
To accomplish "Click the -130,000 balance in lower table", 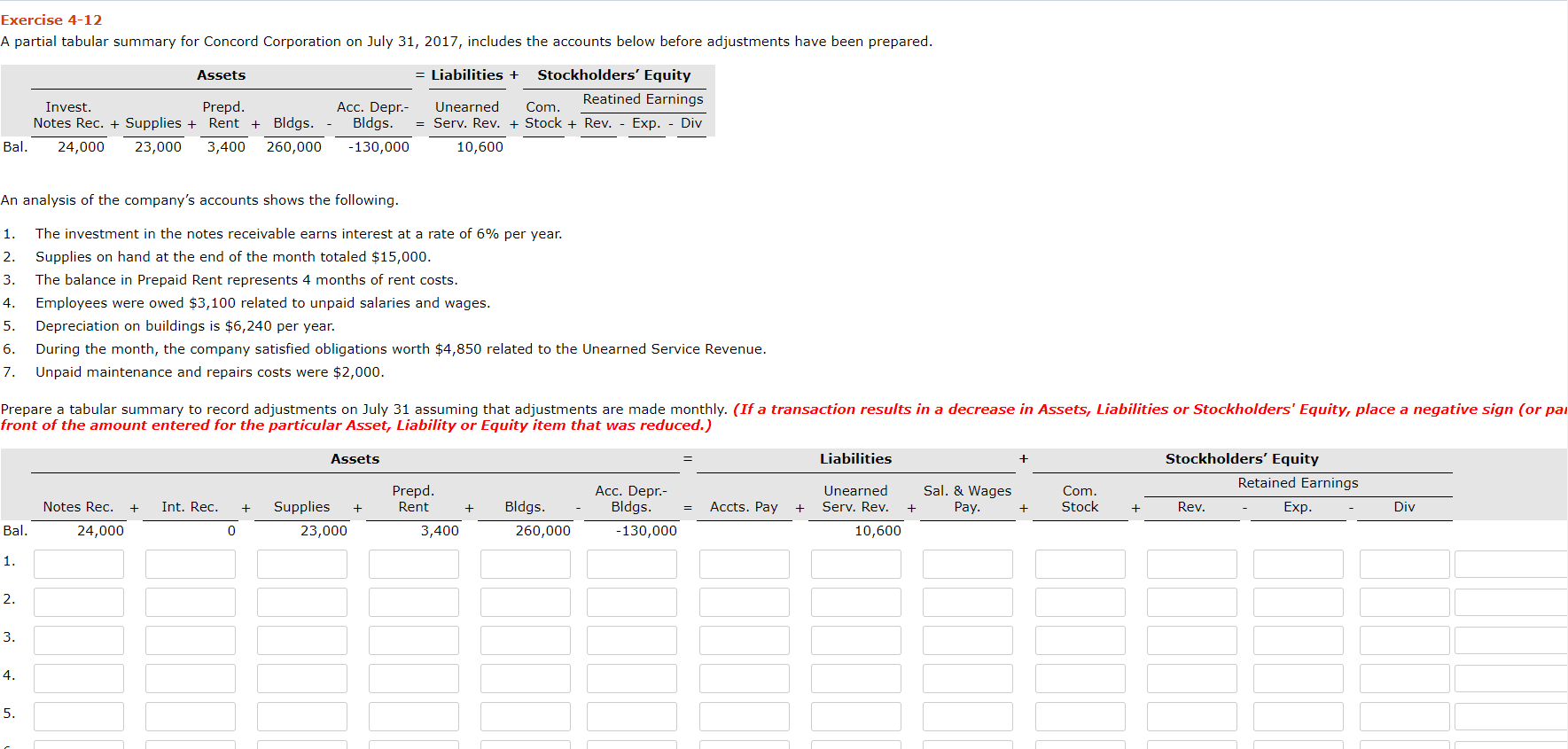I will [646, 530].
